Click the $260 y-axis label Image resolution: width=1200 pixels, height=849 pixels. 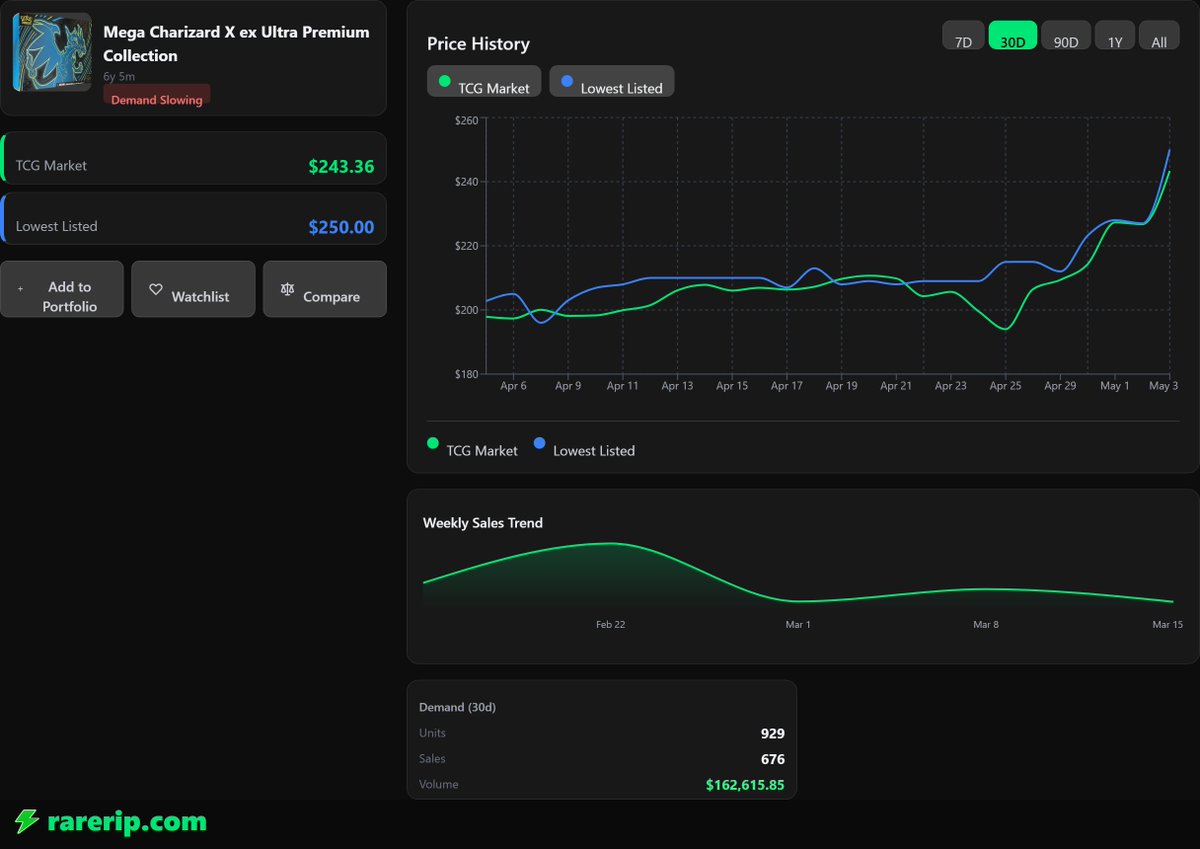point(467,121)
